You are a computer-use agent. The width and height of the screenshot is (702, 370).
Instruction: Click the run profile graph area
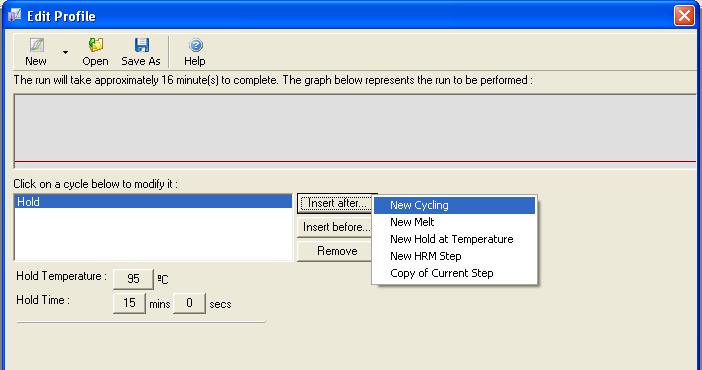355,130
